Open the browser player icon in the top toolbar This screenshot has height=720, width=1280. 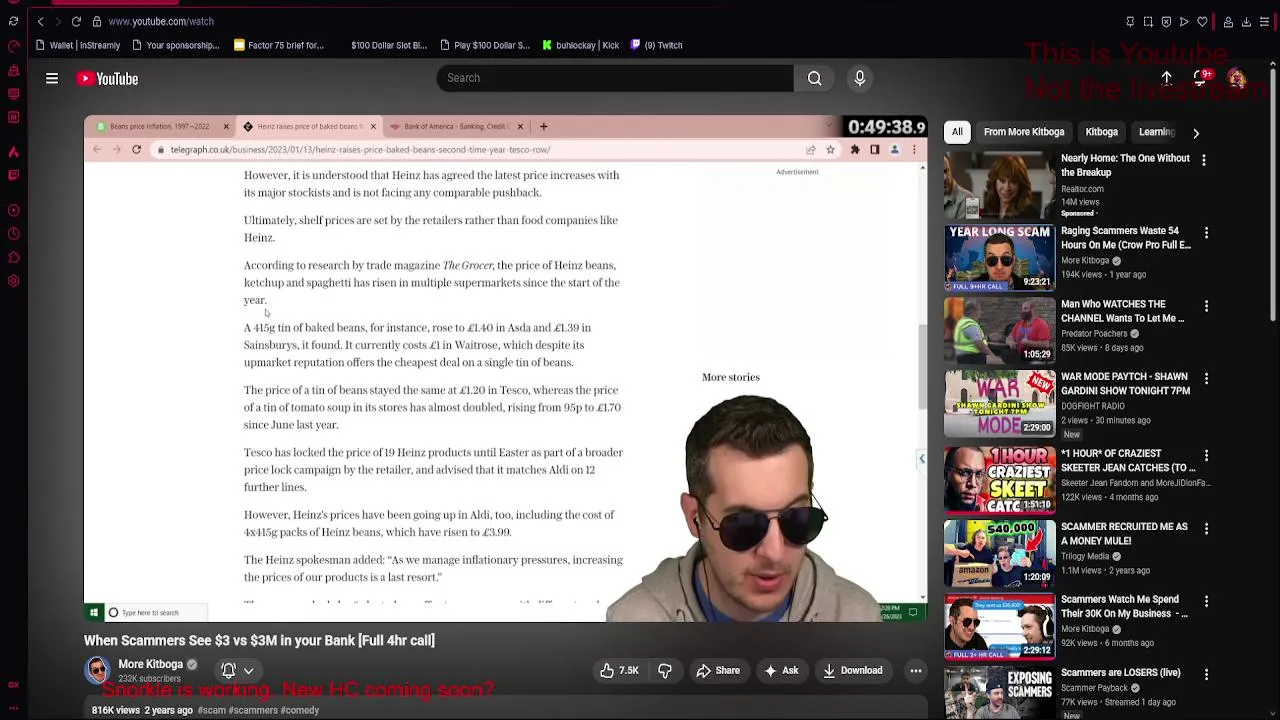pyautogui.click(x=1184, y=21)
